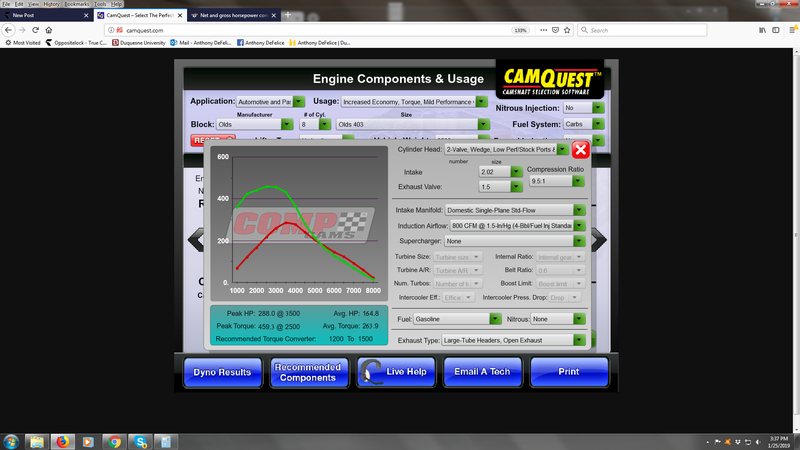Open the Bookmarks menu

(77, 4)
